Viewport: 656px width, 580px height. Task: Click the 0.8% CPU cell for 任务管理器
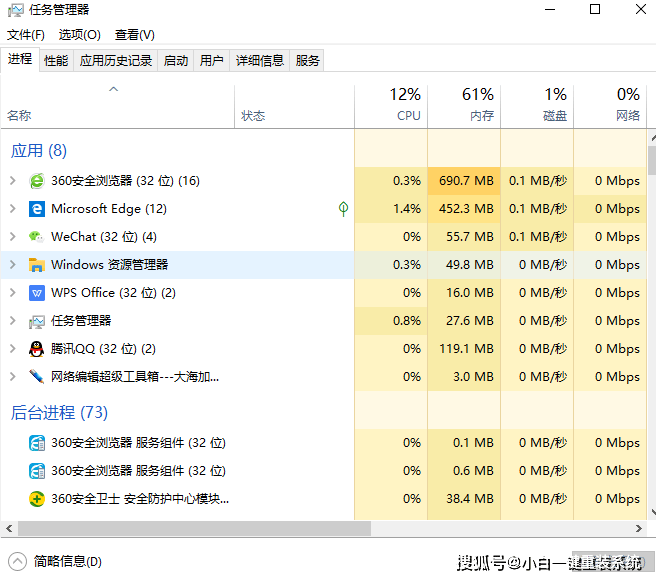tap(391, 321)
